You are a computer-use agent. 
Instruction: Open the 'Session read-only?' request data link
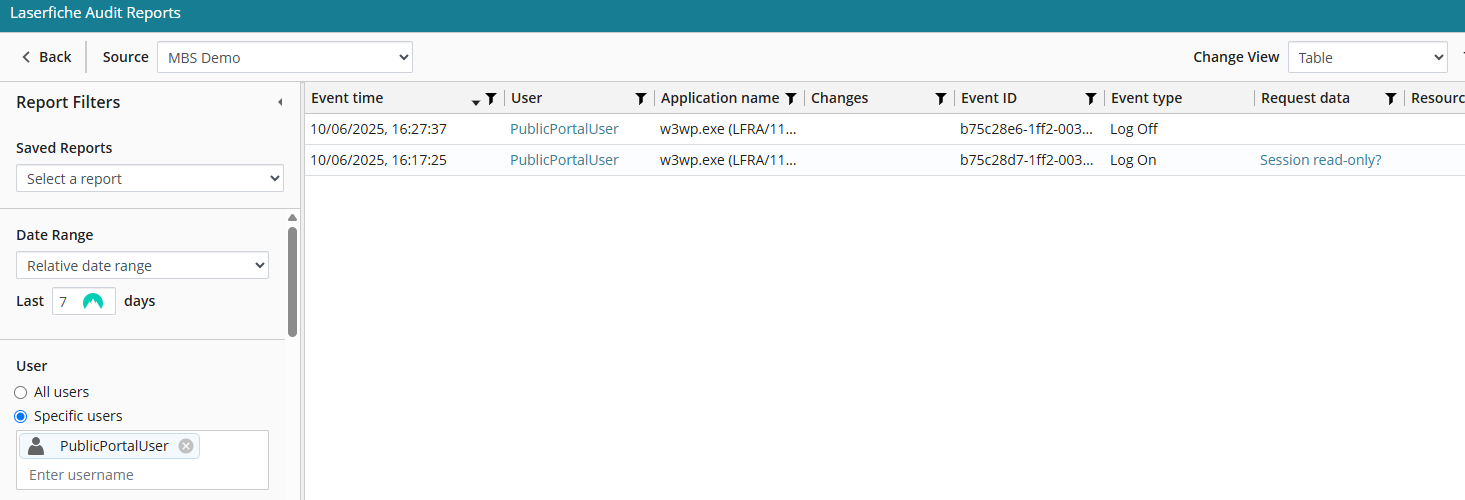pos(1321,160)
